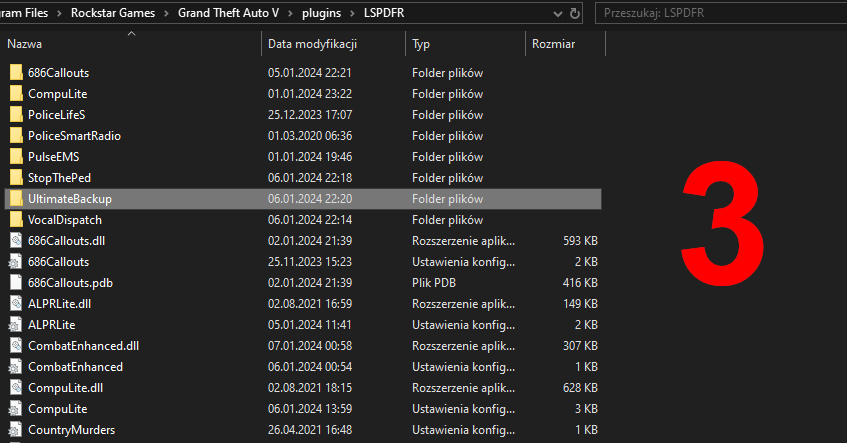This screenshot has height=443, width=847.
Task: Click the 628 KB size cell
Action: point(580,388)
